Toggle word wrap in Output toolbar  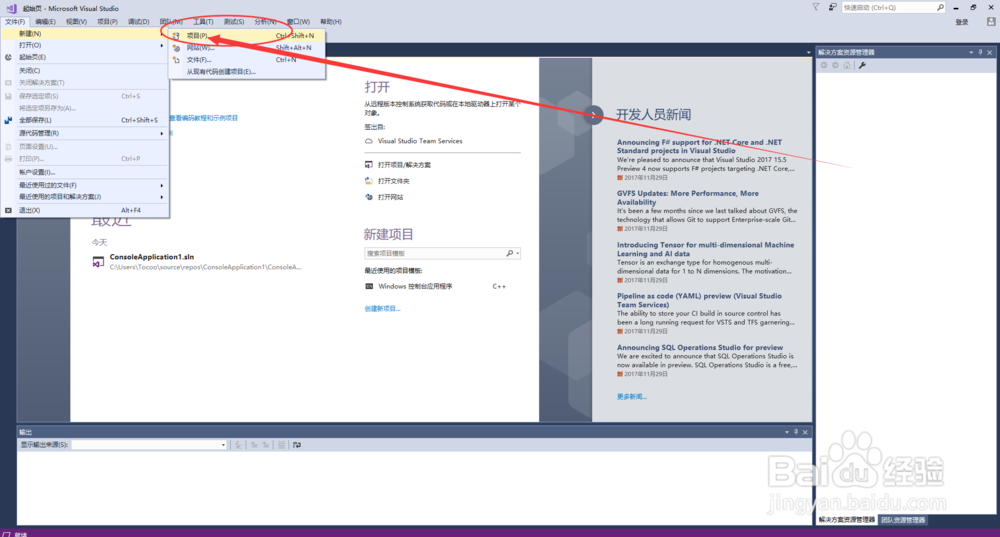(x=297, y=445)
